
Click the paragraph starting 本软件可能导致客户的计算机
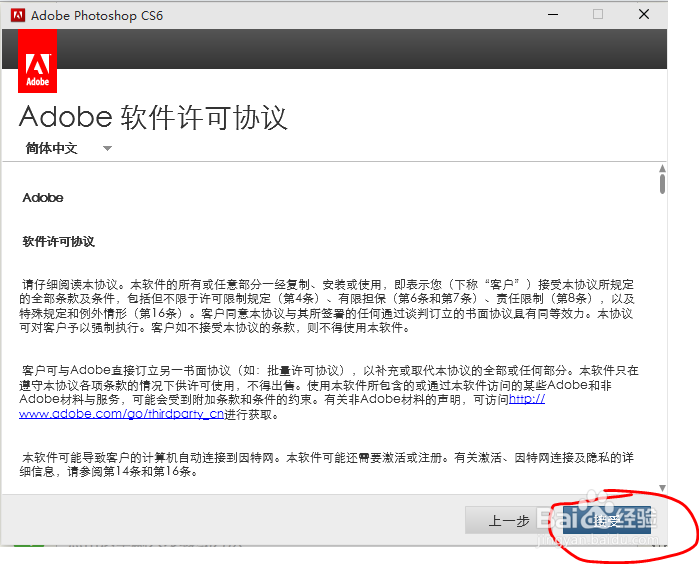click(327, 464)
